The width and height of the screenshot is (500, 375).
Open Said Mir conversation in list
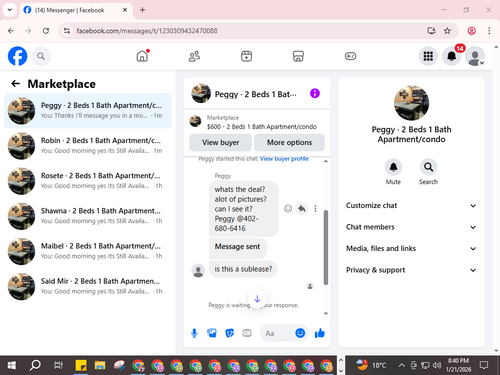(88, 286)
